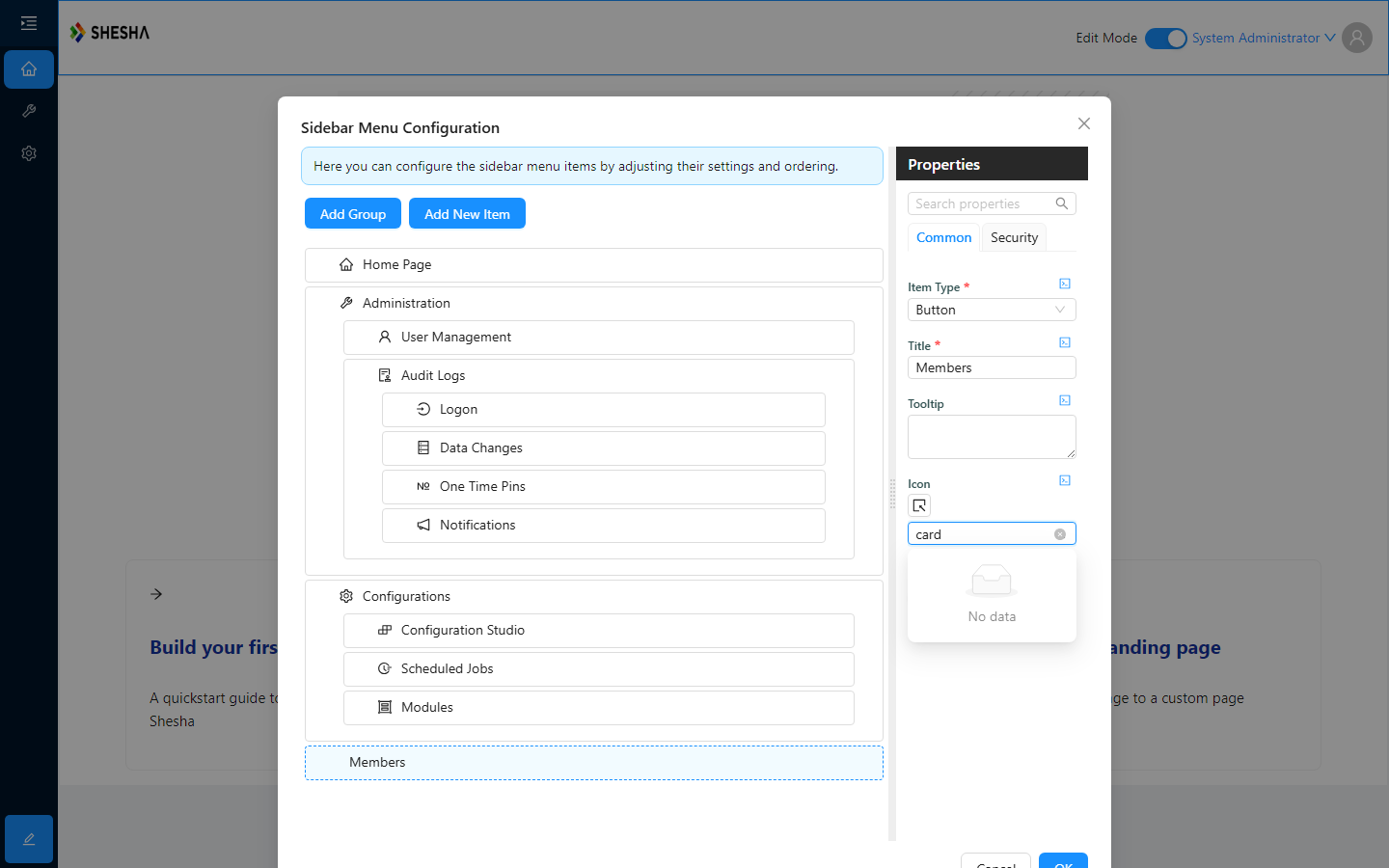Select the Configurations group row

click(594, 596)
